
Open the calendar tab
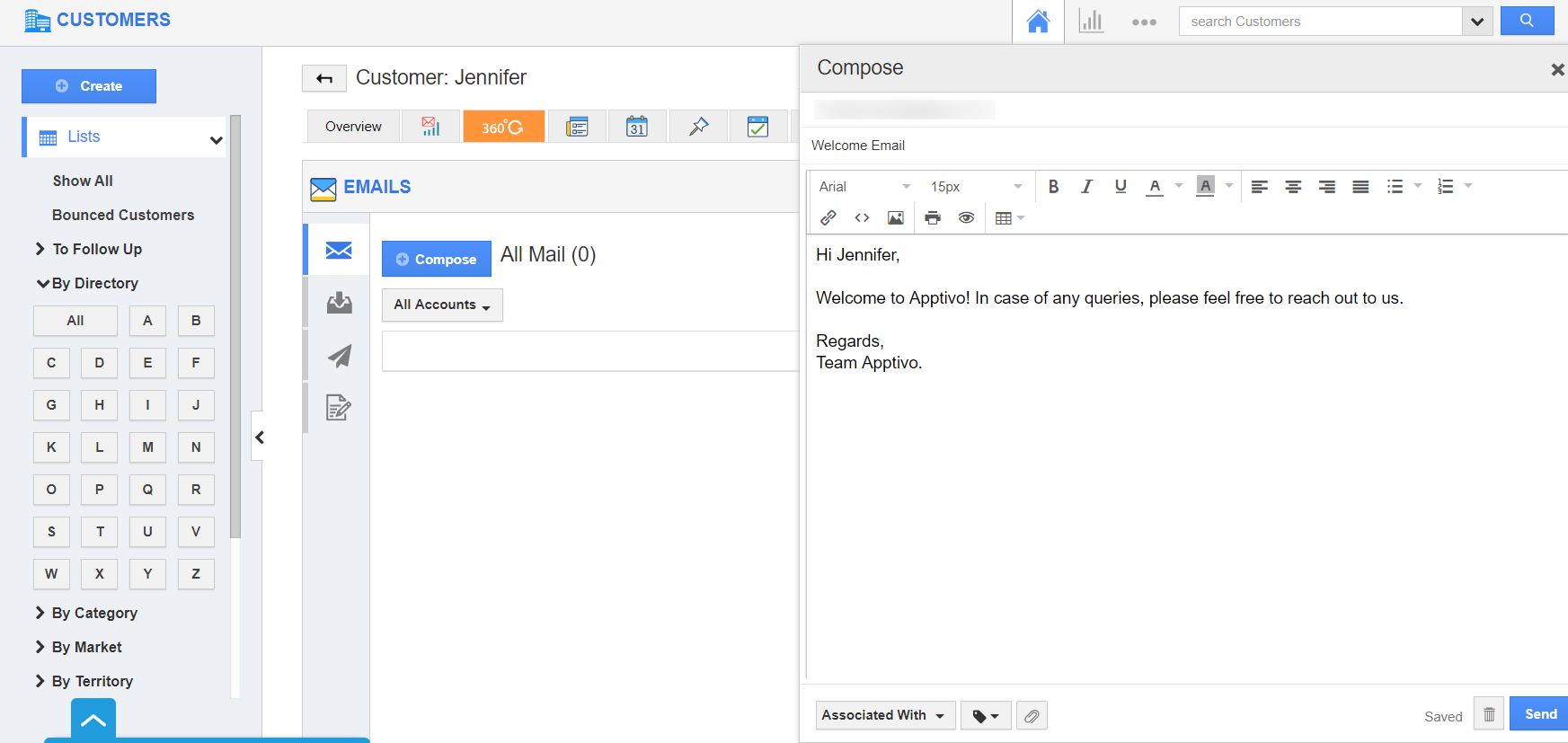pos(637,127)
